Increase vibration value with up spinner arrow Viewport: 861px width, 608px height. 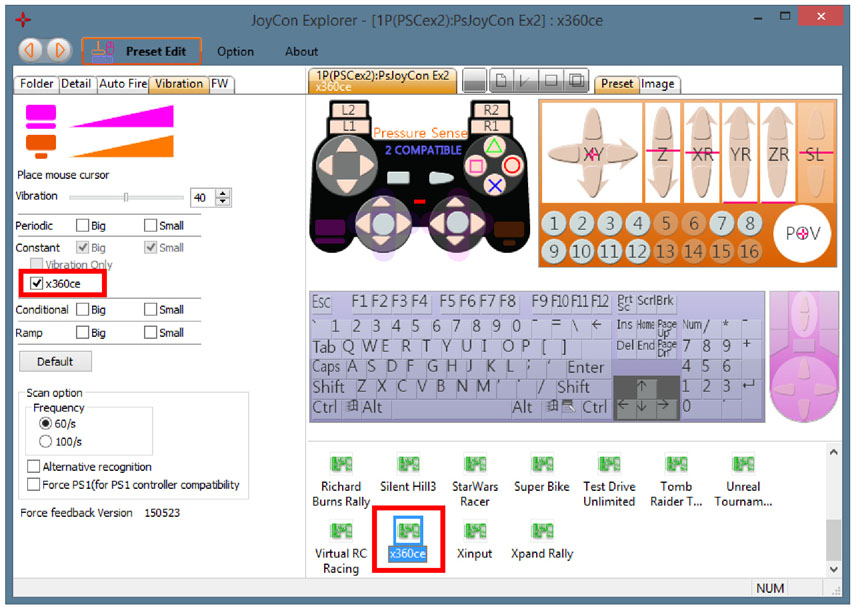coord(223,193)
